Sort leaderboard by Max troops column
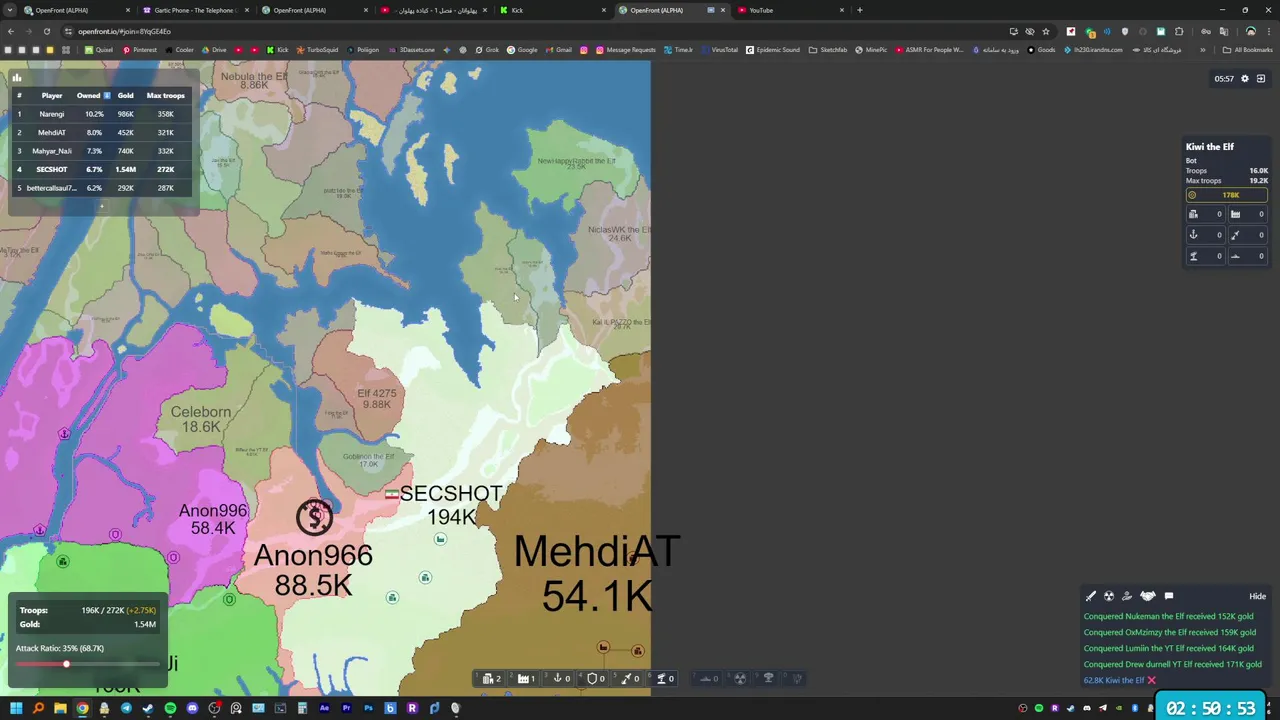1280x720 pixels. pos(166,95)
